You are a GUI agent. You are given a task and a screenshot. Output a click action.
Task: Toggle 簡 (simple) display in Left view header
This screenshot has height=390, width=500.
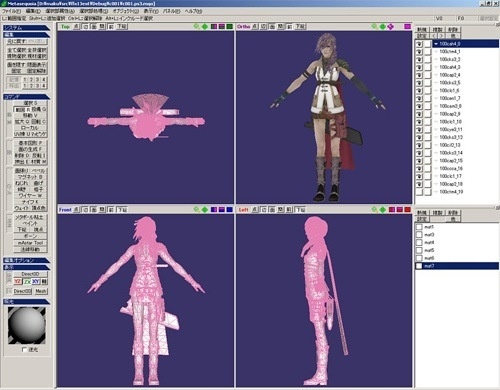click(x=281, y=209)
